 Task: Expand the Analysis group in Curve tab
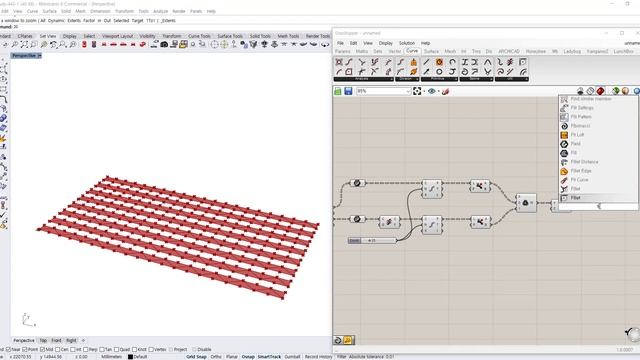363,79
